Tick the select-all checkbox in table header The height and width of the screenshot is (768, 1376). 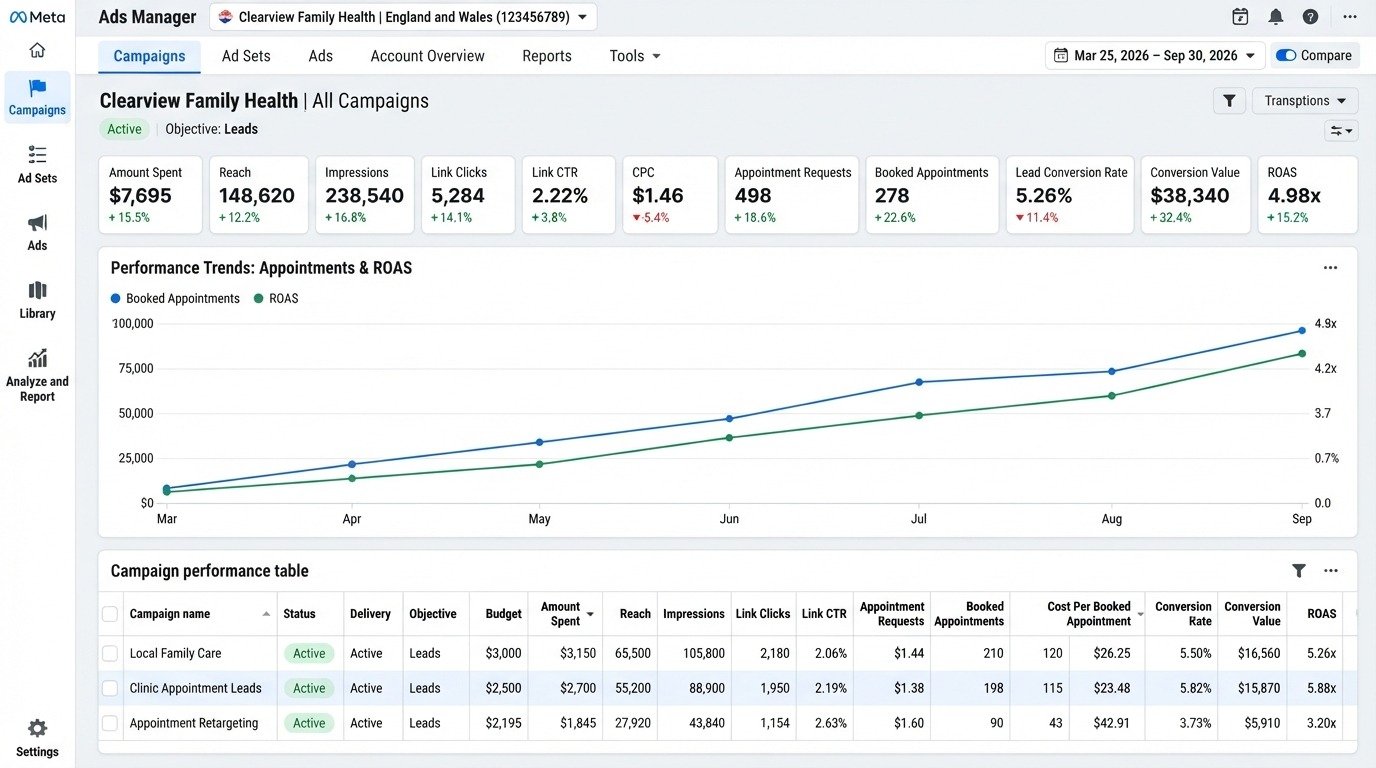(x=110, y=614)
